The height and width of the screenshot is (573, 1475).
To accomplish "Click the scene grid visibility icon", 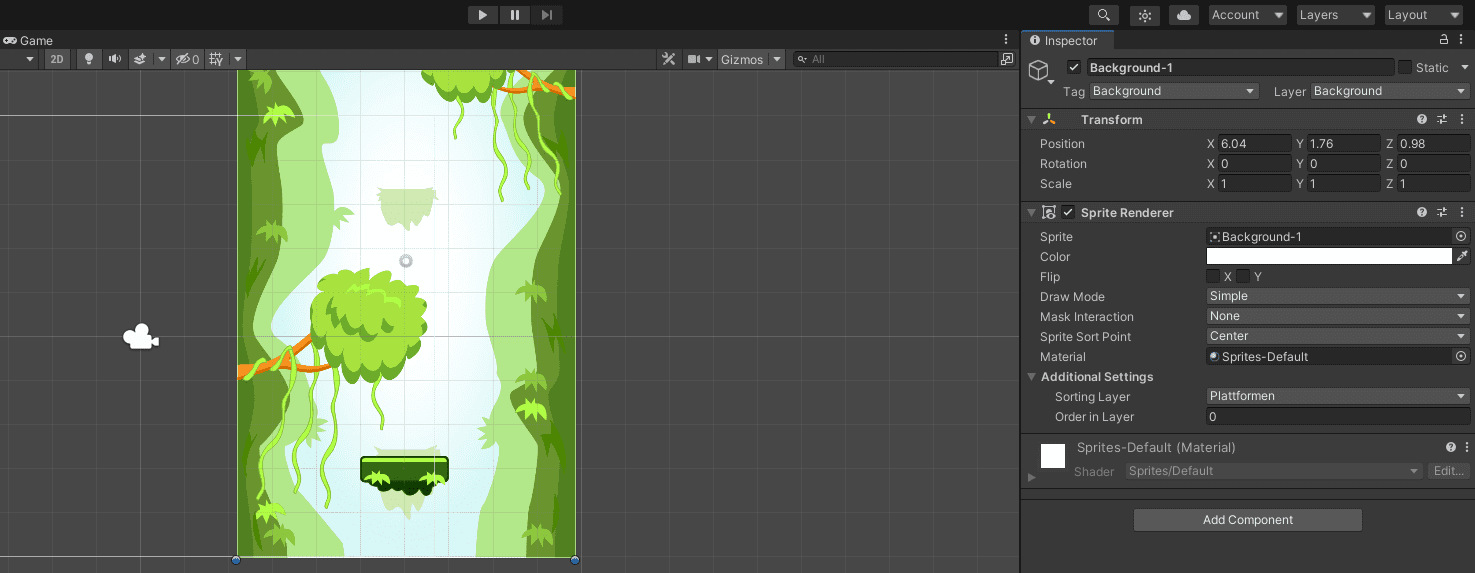I will (215, 59).
